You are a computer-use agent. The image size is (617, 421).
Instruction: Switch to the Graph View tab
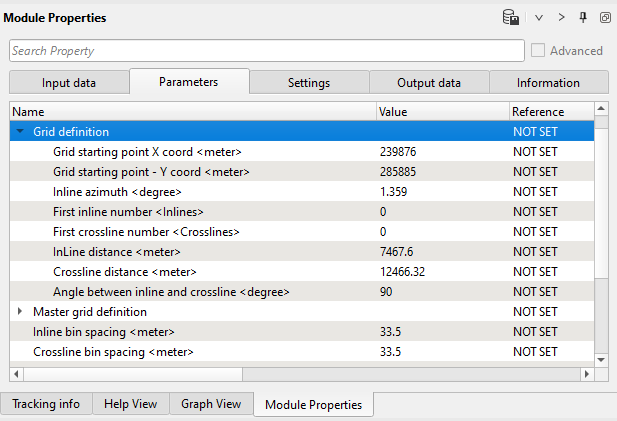pyautogui.click(x=210, y=404)
